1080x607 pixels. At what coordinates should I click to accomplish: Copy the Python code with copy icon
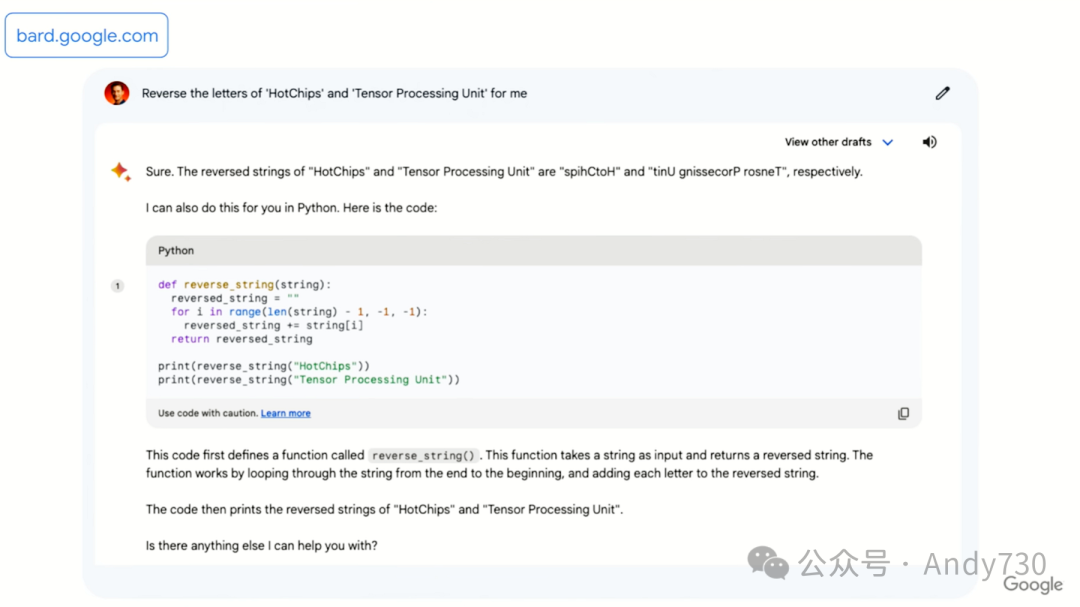903,413
